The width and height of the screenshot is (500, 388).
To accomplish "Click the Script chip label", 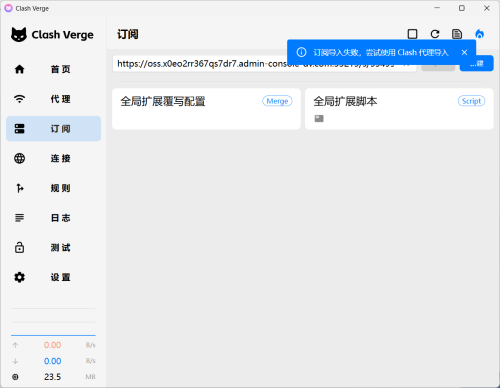I will (x=471, y=101).
